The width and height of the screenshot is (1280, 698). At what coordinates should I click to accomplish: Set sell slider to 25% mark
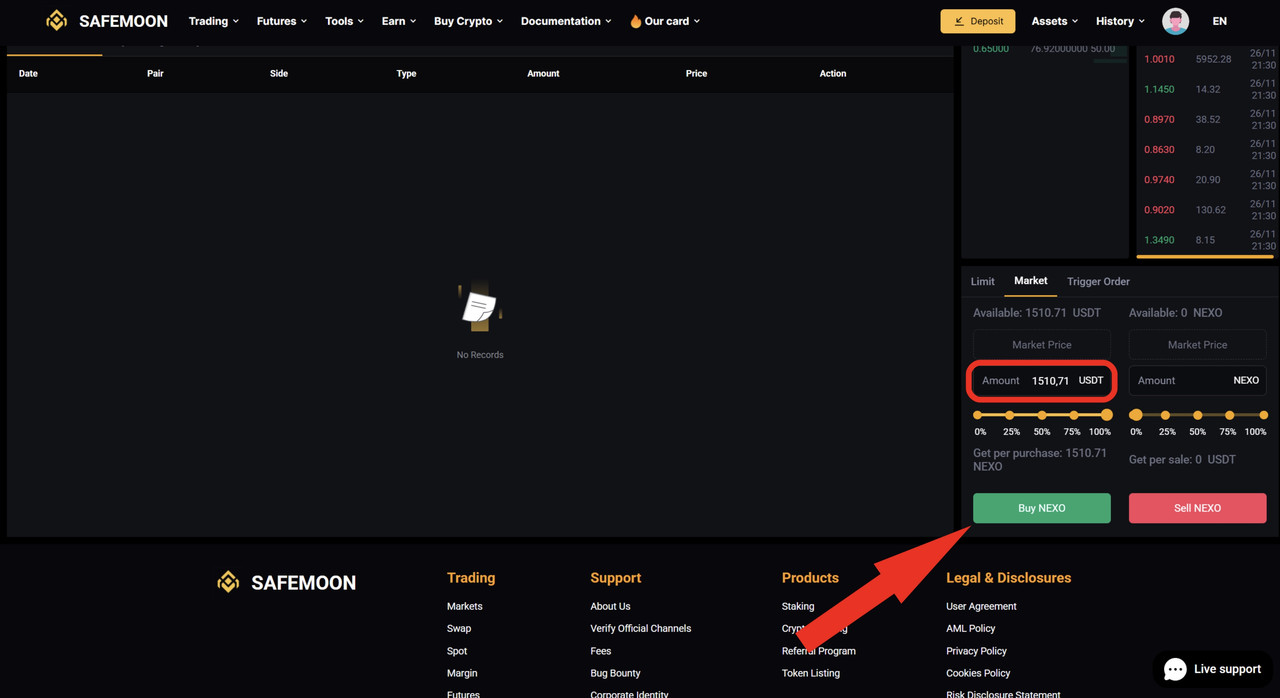pyautogui.click(x=1166, y=415)
